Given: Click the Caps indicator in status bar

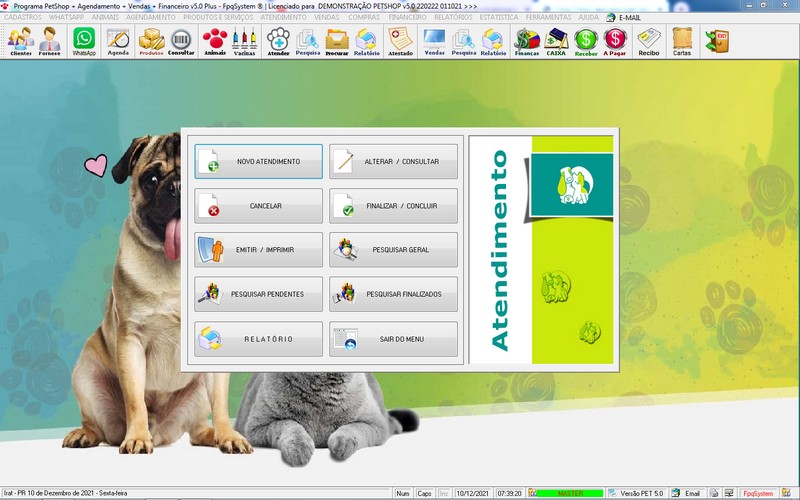Looking at the screenshot, I should click(424, 493).
